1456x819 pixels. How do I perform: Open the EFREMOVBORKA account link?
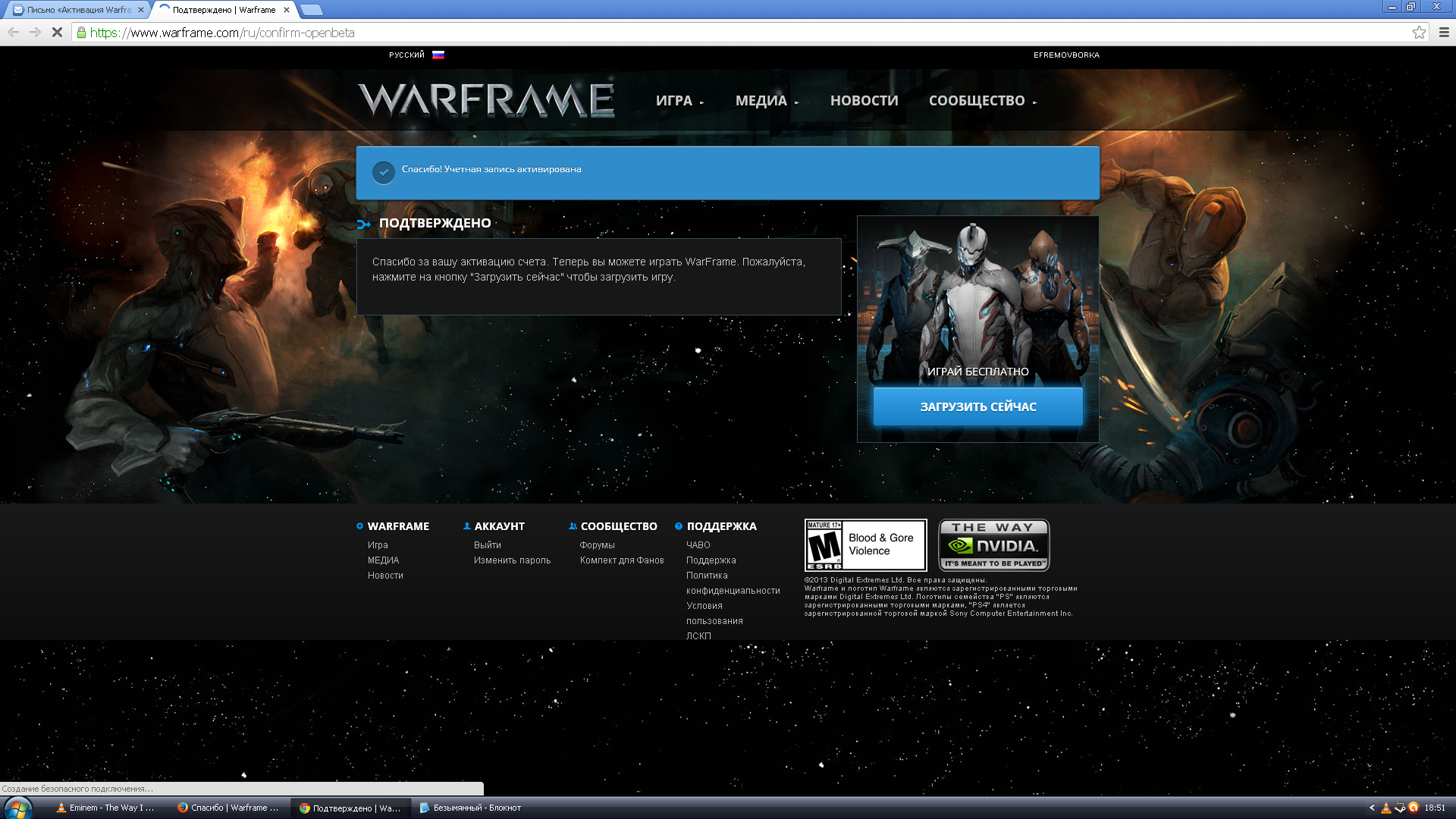point(1066,55)
